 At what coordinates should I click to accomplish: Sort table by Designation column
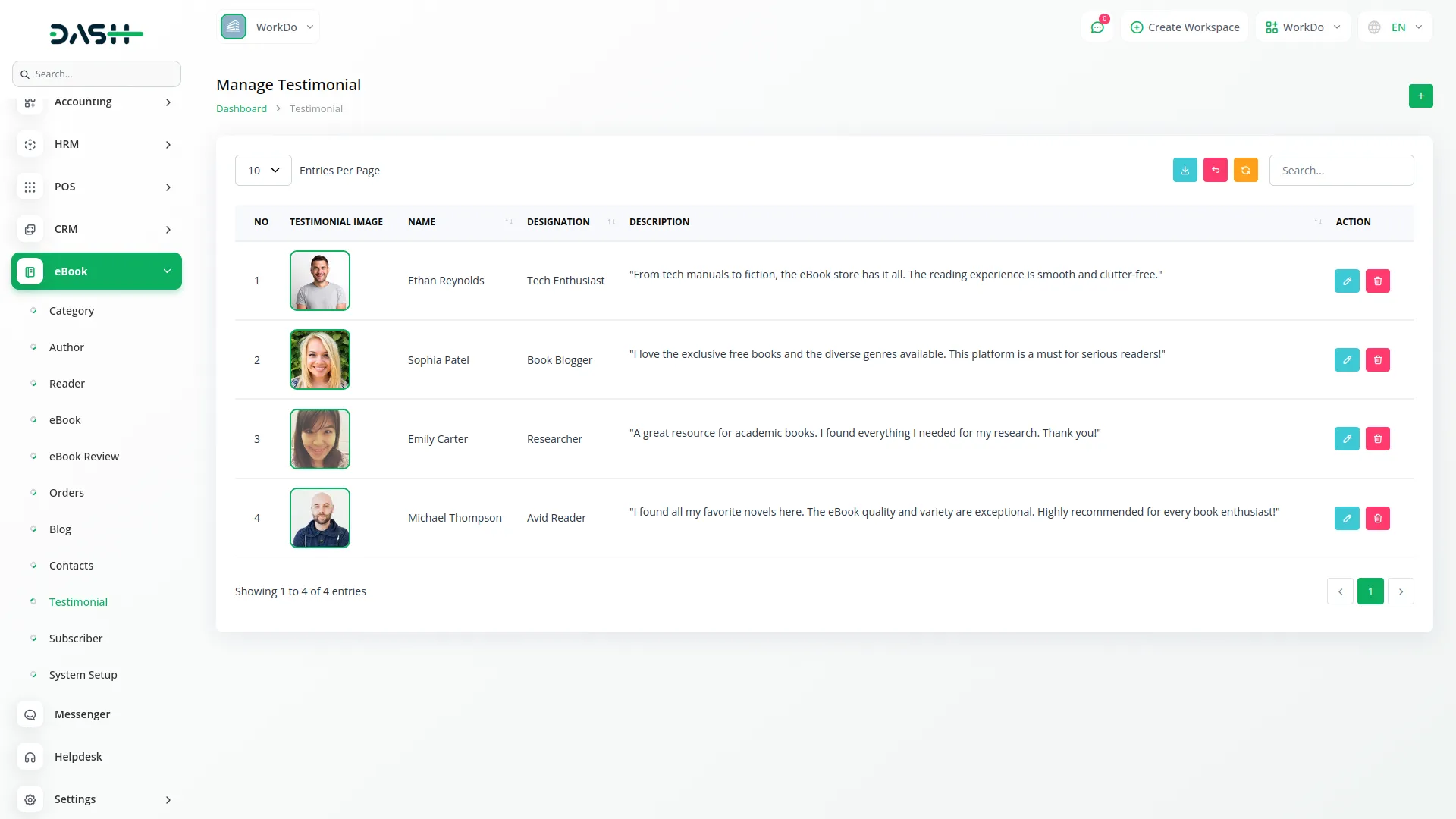(x=611, y=222)
